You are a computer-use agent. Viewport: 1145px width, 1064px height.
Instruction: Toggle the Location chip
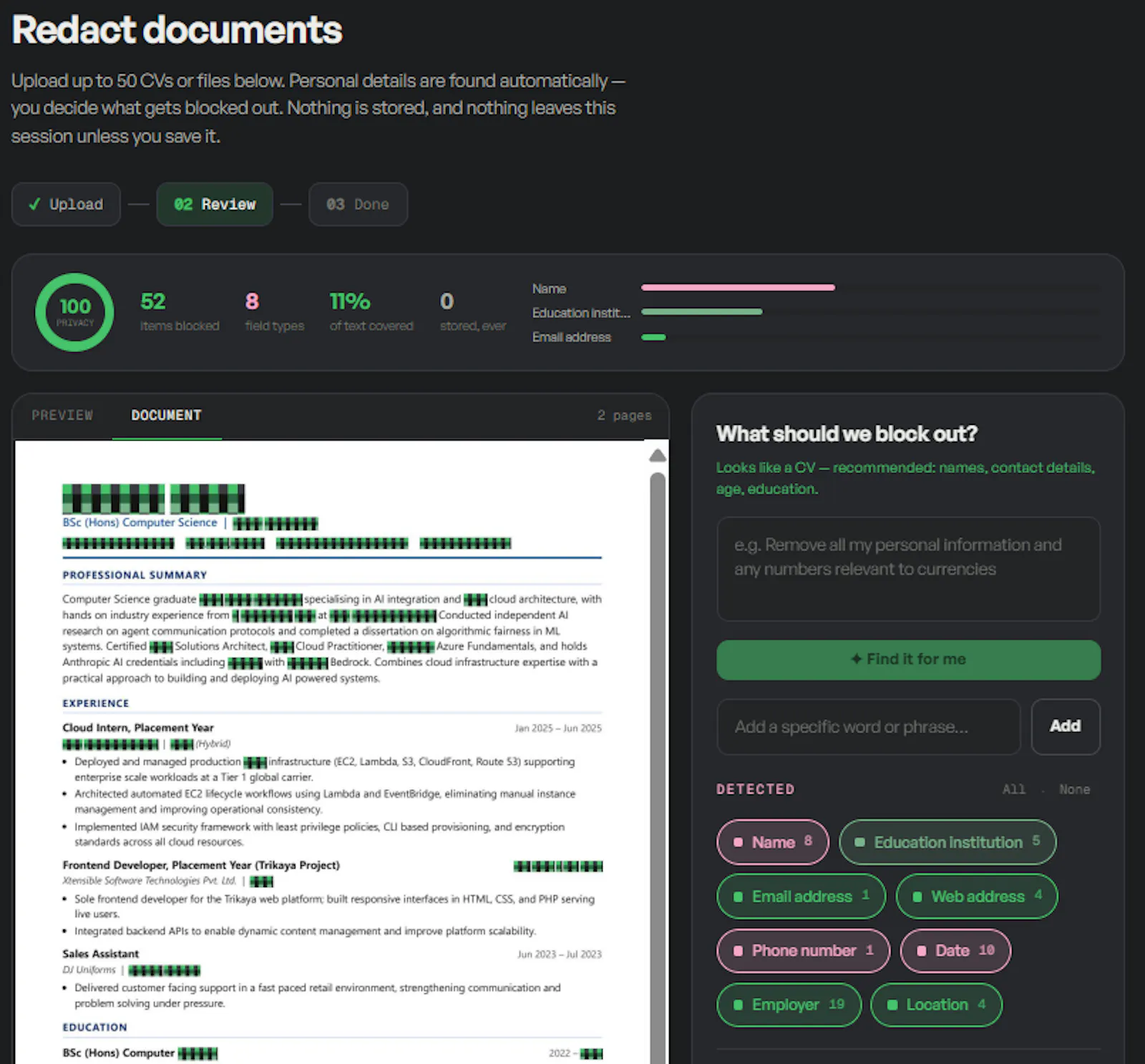click(936, 1005)
